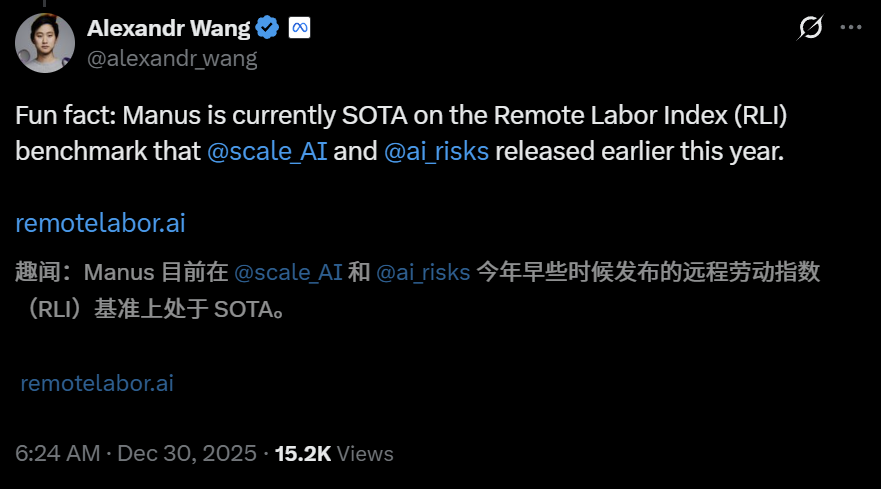Open the remotelabor.ai link under English text

100,222
